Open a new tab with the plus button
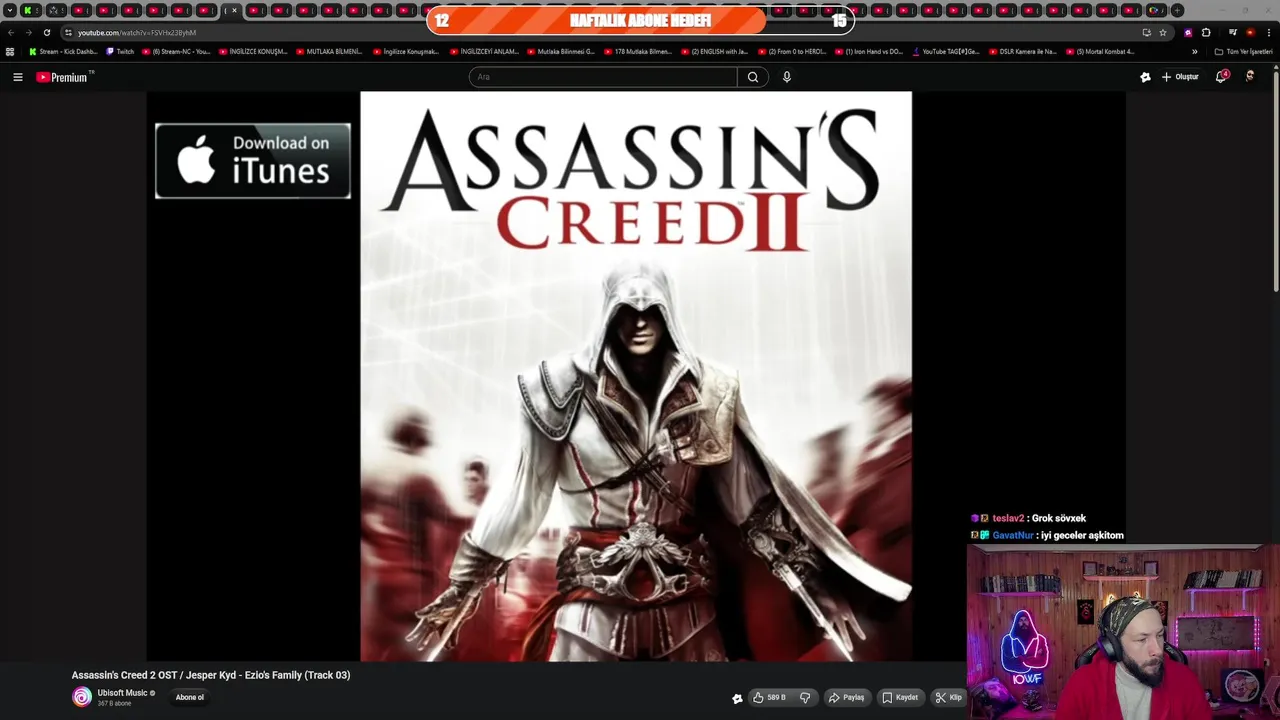1280x720 pixels. tap(1177, 10)
